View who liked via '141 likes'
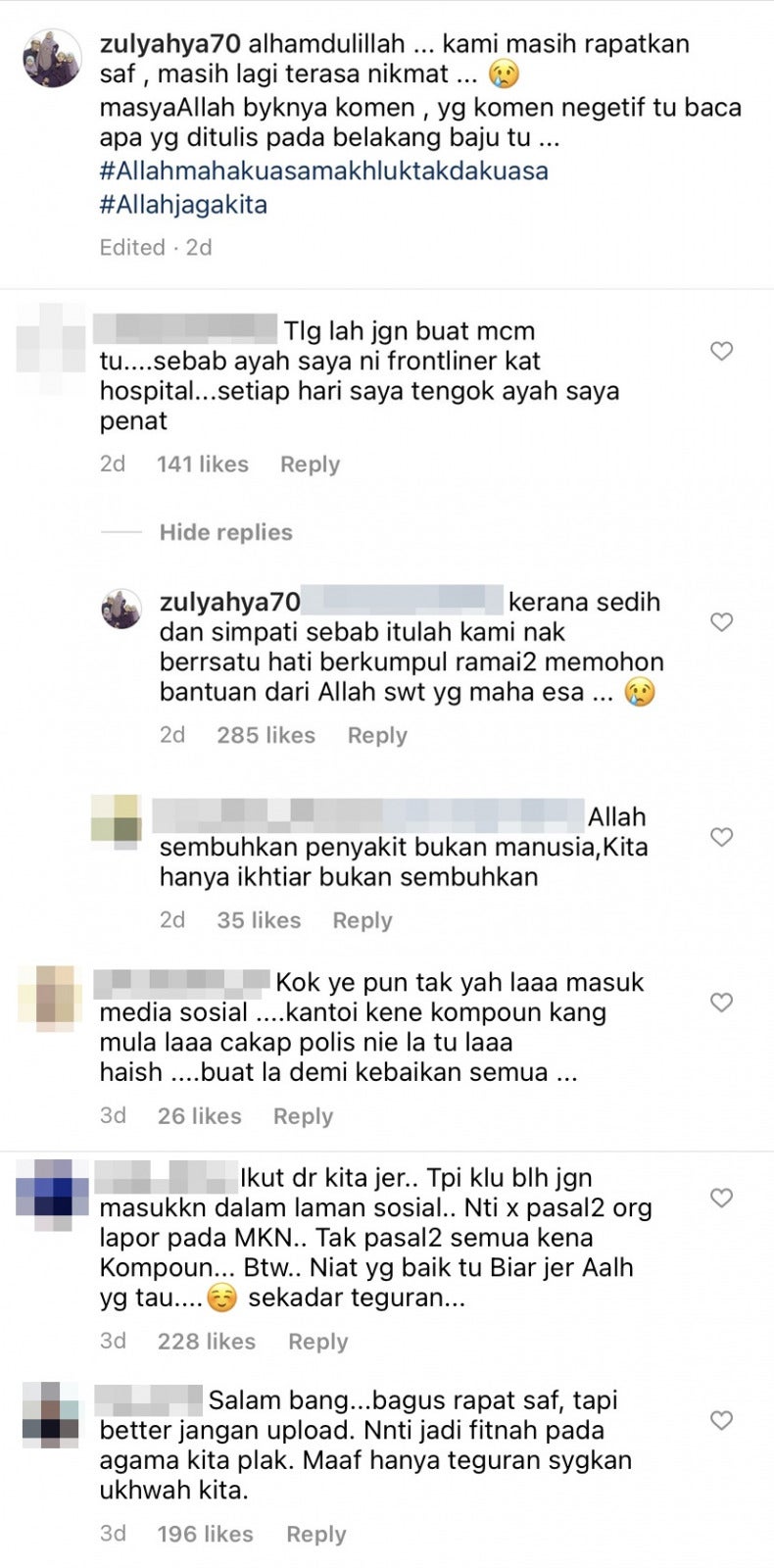Viewport: 774px width, 1568px height. tap(203, 465)
